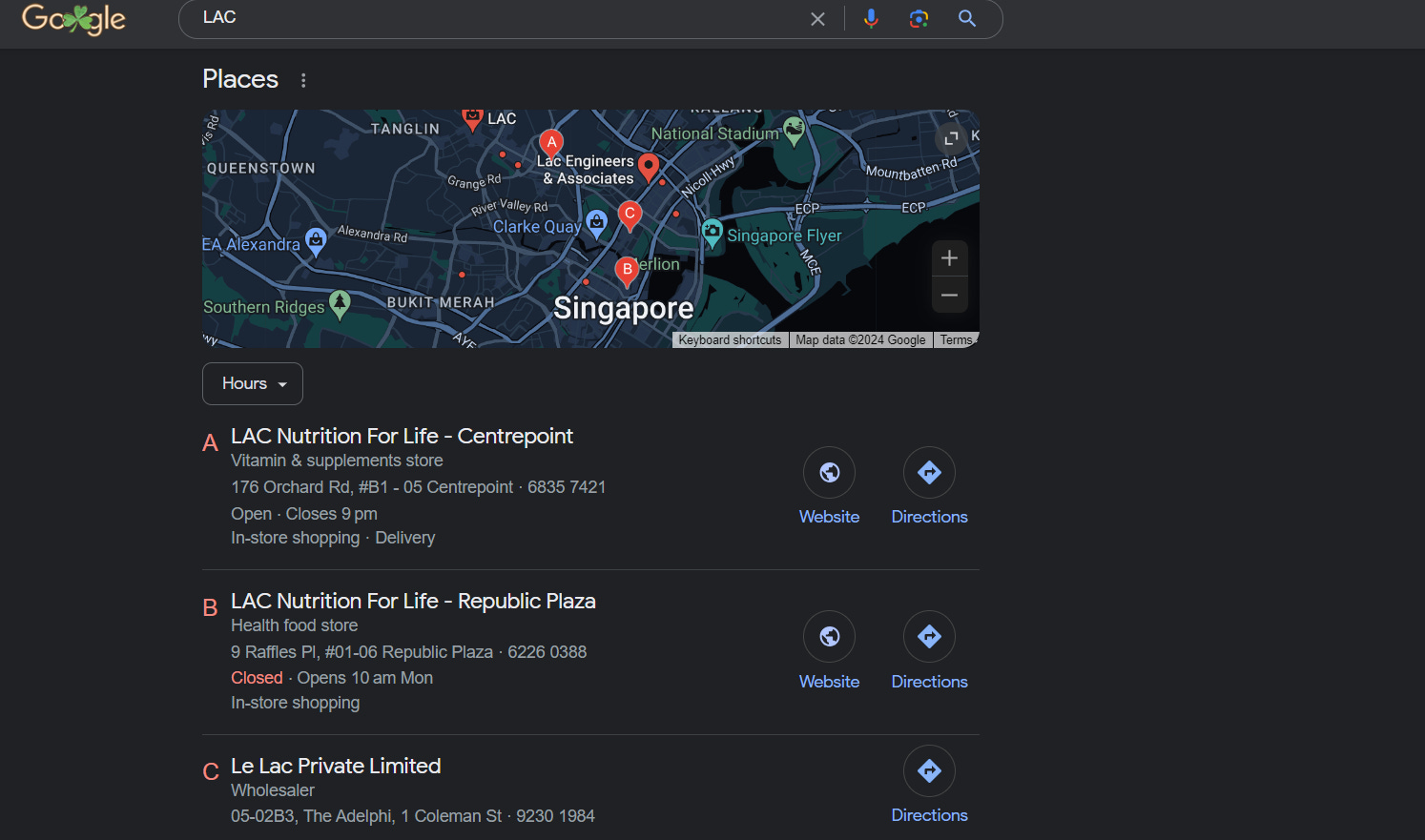
Task: Click the Southern Ridges park marker
Action: [x=340, y=304]
